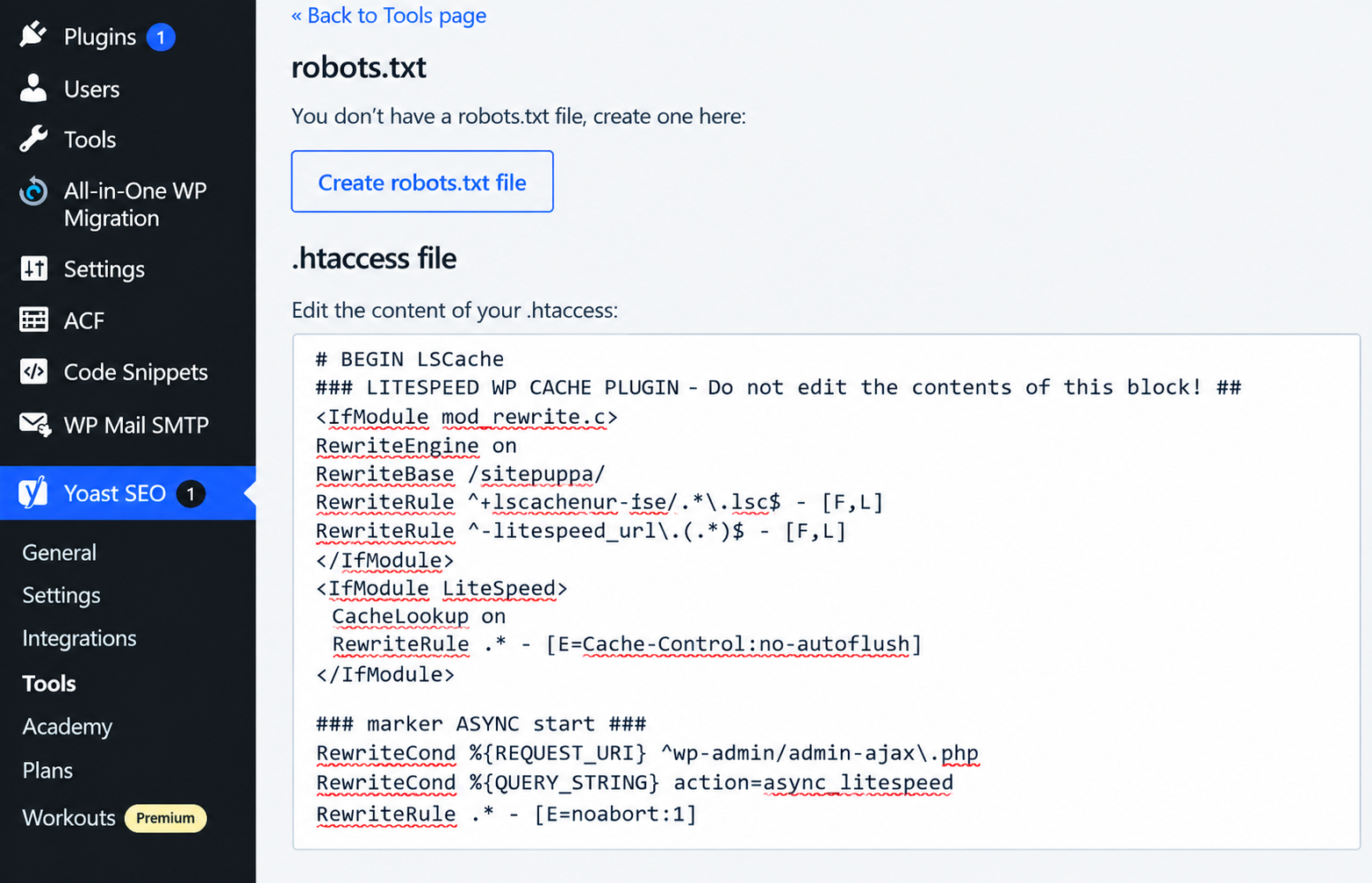Click the 'E=Cache-Control:no-autoflush' rule line
1372x883 pixels.
[627, 644]
